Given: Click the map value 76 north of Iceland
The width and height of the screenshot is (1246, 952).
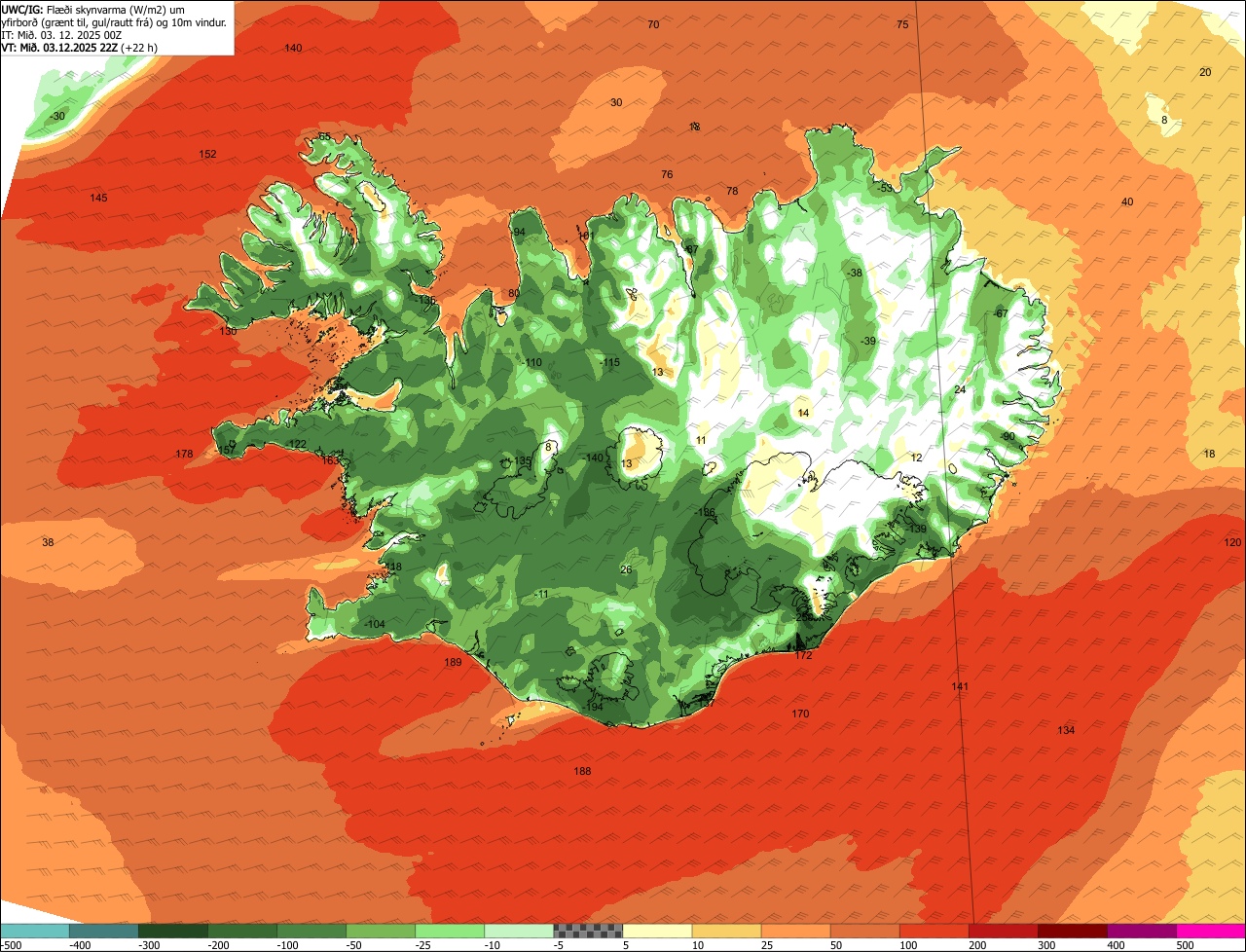Looking at the screenshot, I should (x=667, y=174).
